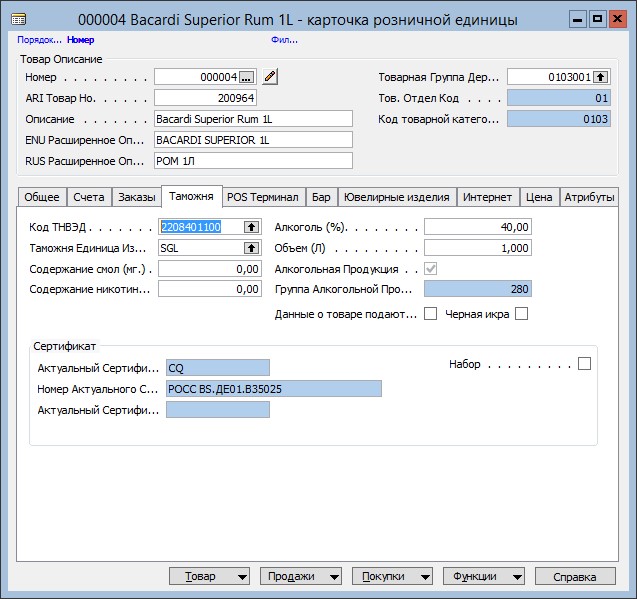
Task: Click the Алкоголь (%) field
Action: tap(478, 227)
